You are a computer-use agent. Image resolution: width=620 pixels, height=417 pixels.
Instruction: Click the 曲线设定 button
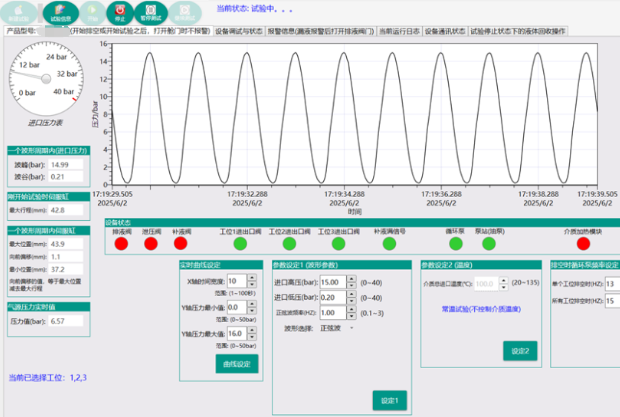click(x=236, y=362)
